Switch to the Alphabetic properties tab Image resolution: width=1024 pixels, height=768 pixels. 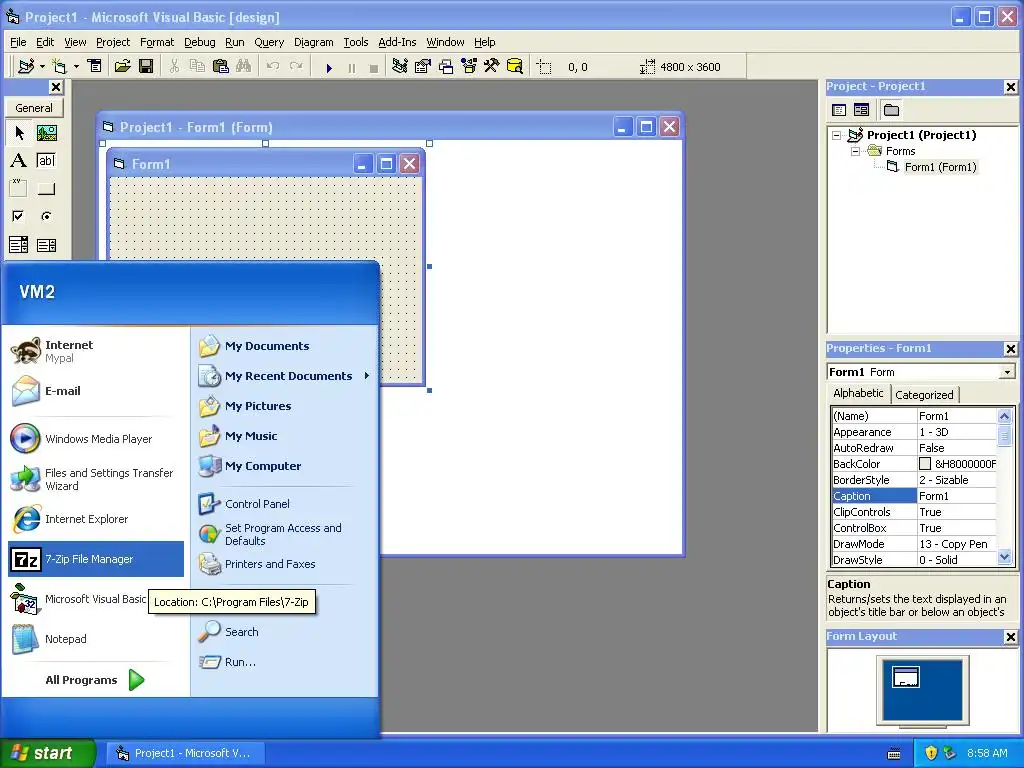858,393
